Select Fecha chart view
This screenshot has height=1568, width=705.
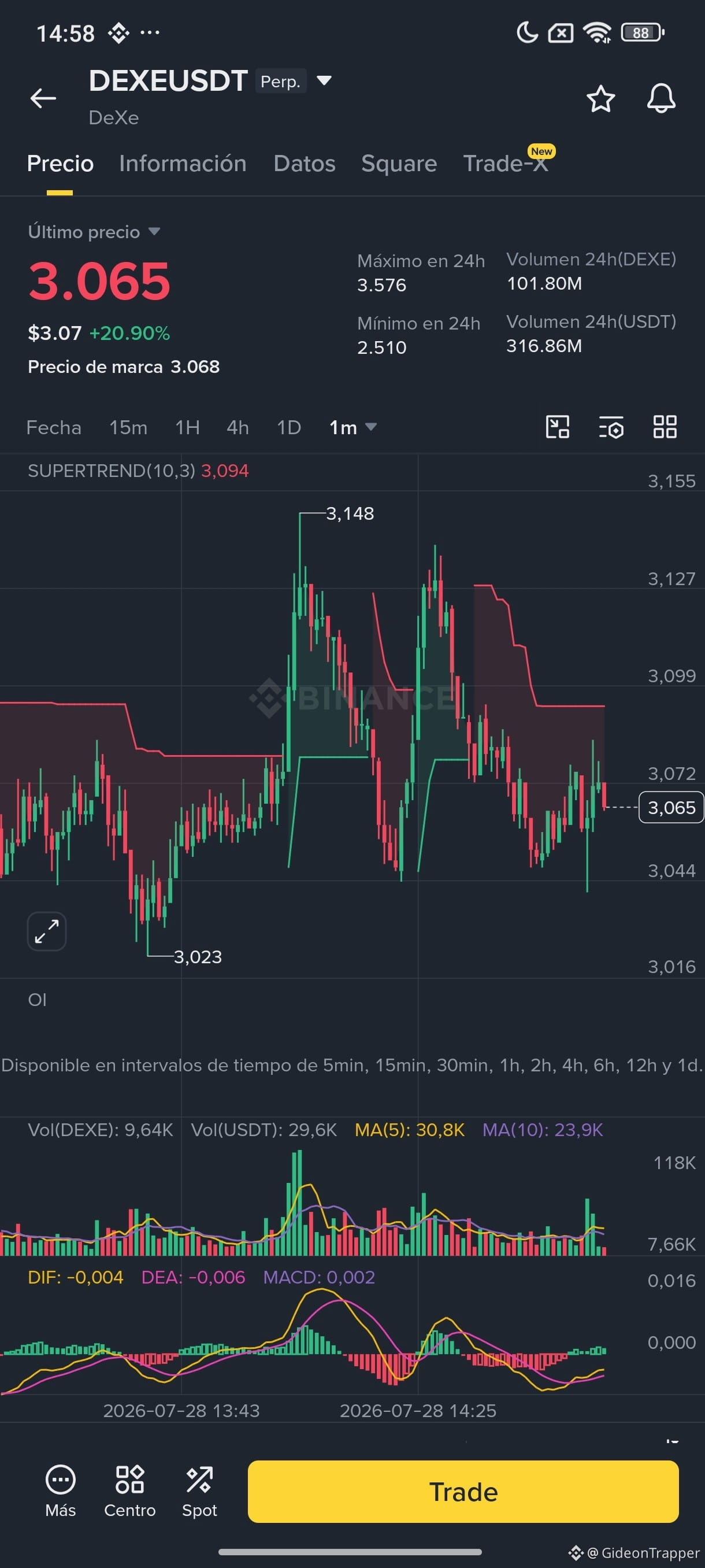coord(54,427)
